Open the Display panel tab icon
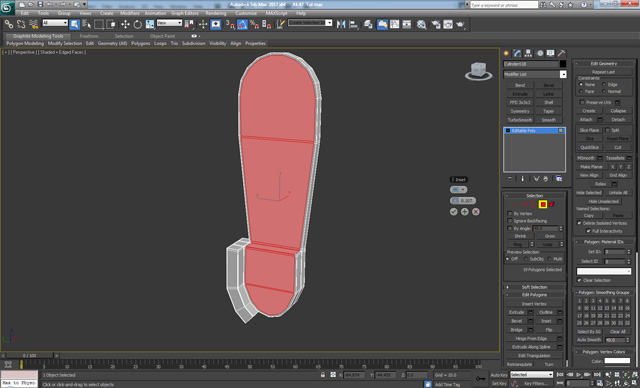 click(551, 53)
